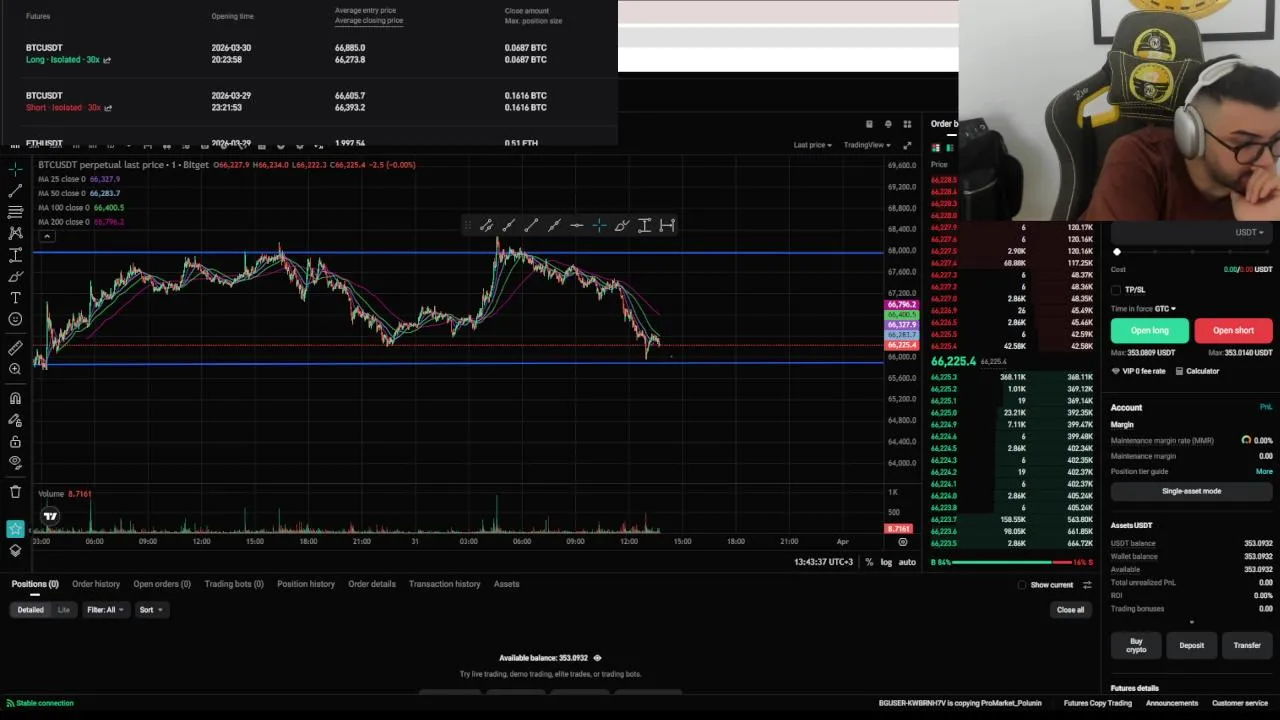
Task: Toggle stay in drawing mode
Action: click(15, 420)
